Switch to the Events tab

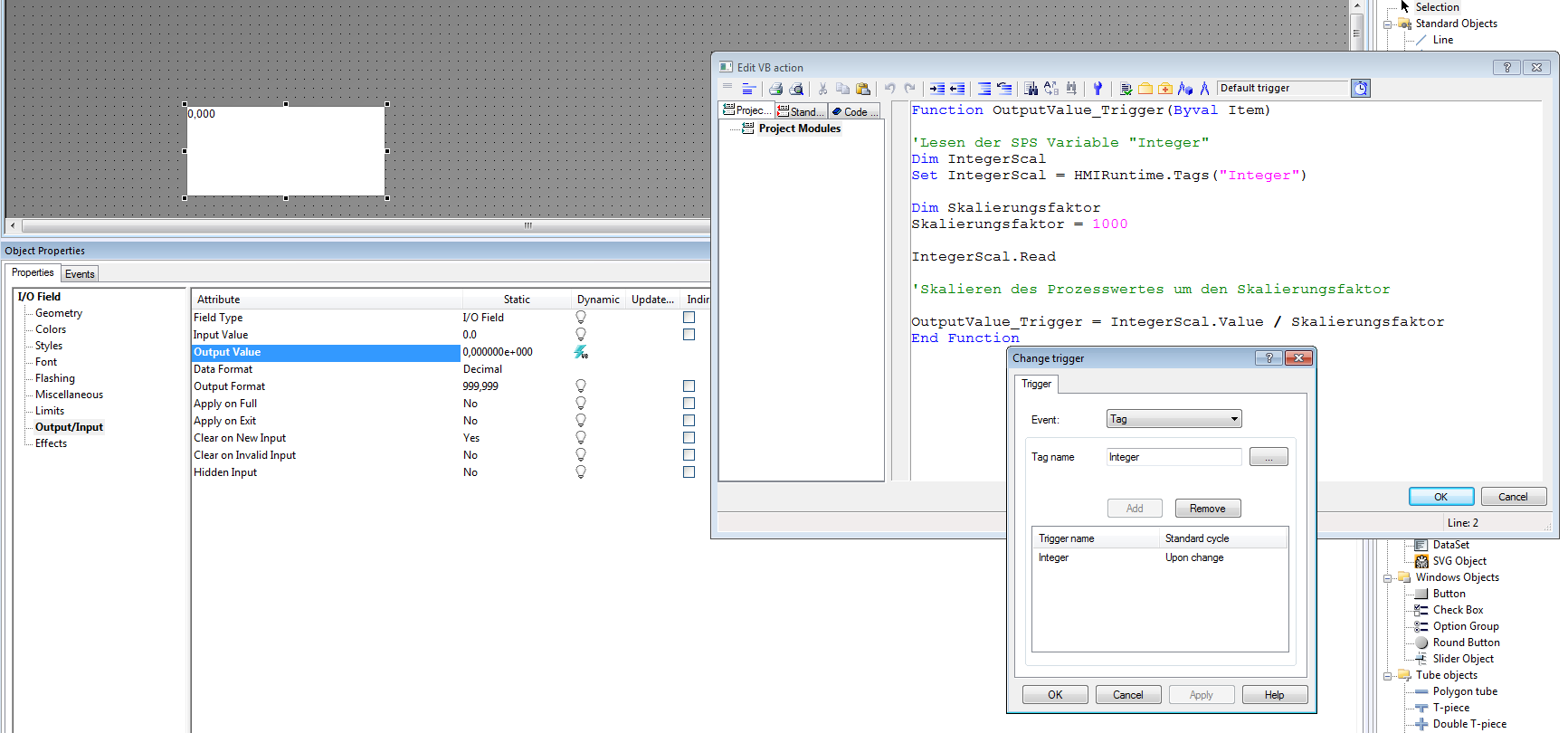click(80, 274)
